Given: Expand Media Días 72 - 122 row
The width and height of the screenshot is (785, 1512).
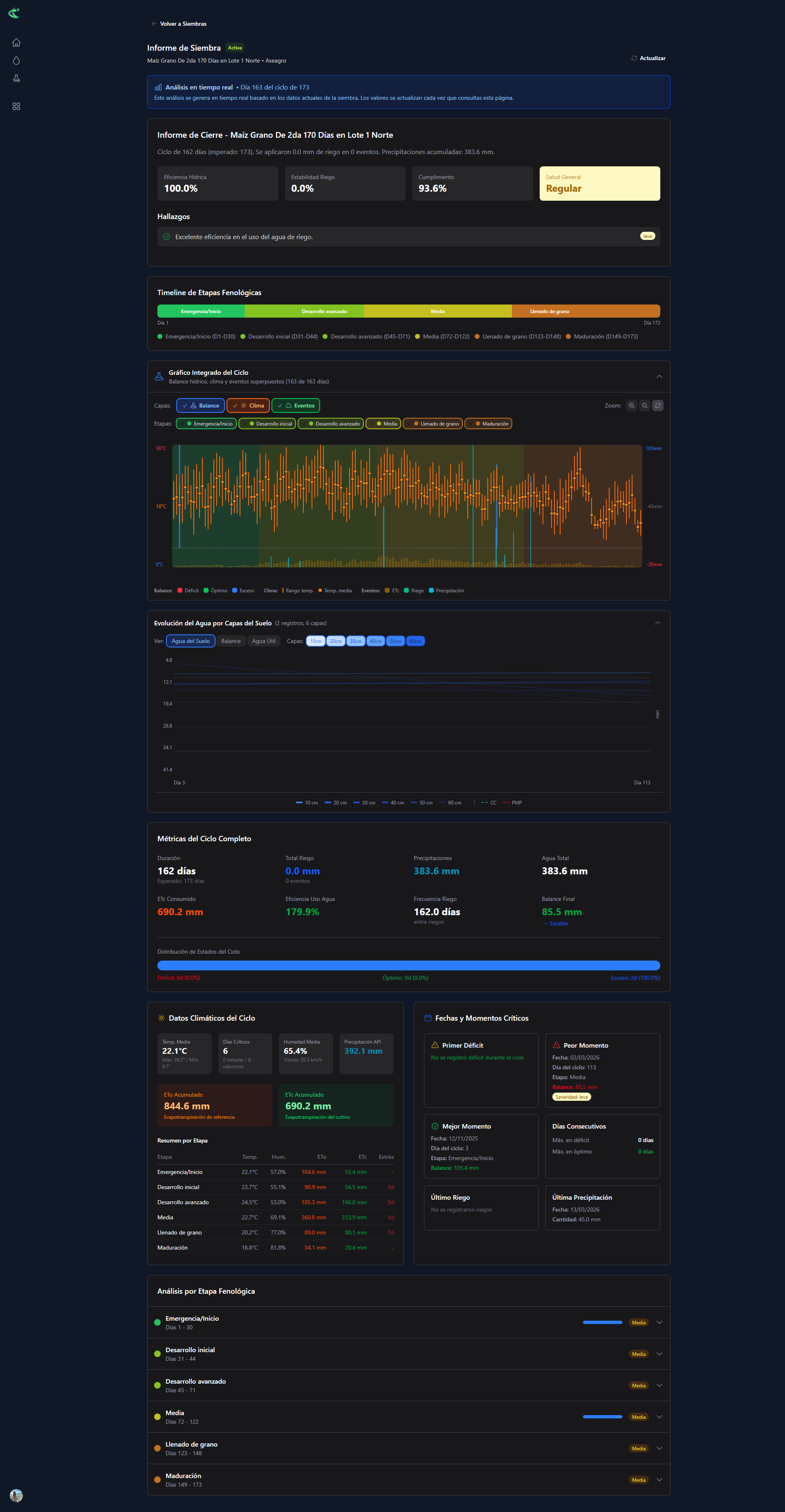Looking at the screenshot, I should click(408, 1417).
